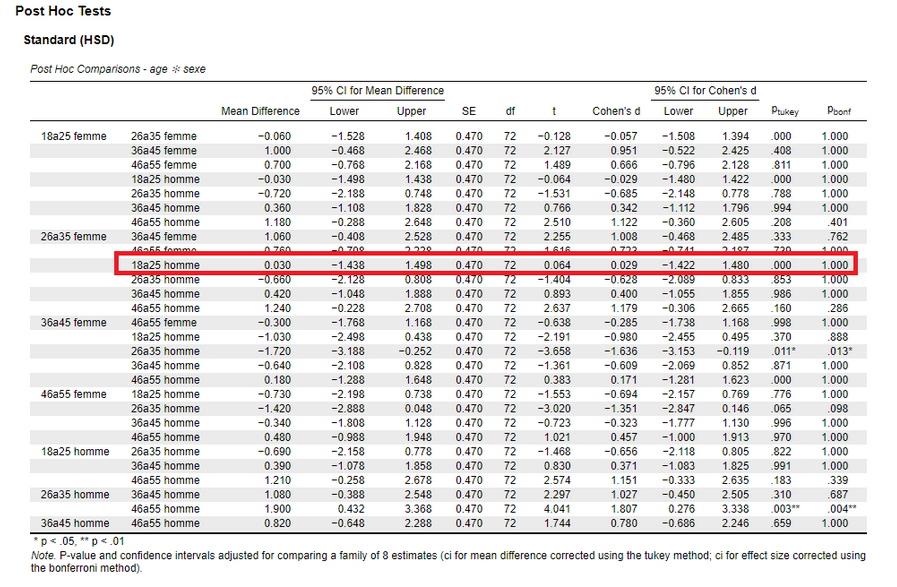This screenshot has width=897, height=587.
Task: Select the 95% CI for Mean Difference header
Action: (x=377, y=91)
